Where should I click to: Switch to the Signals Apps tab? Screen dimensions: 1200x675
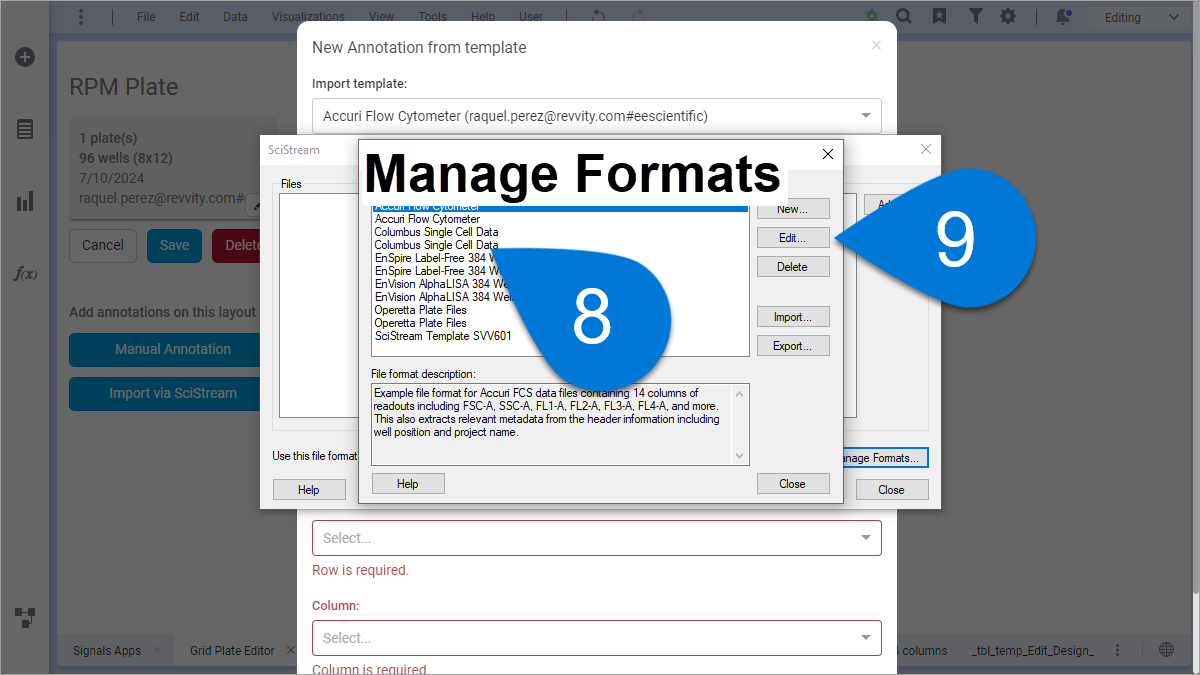pos(107,650)
